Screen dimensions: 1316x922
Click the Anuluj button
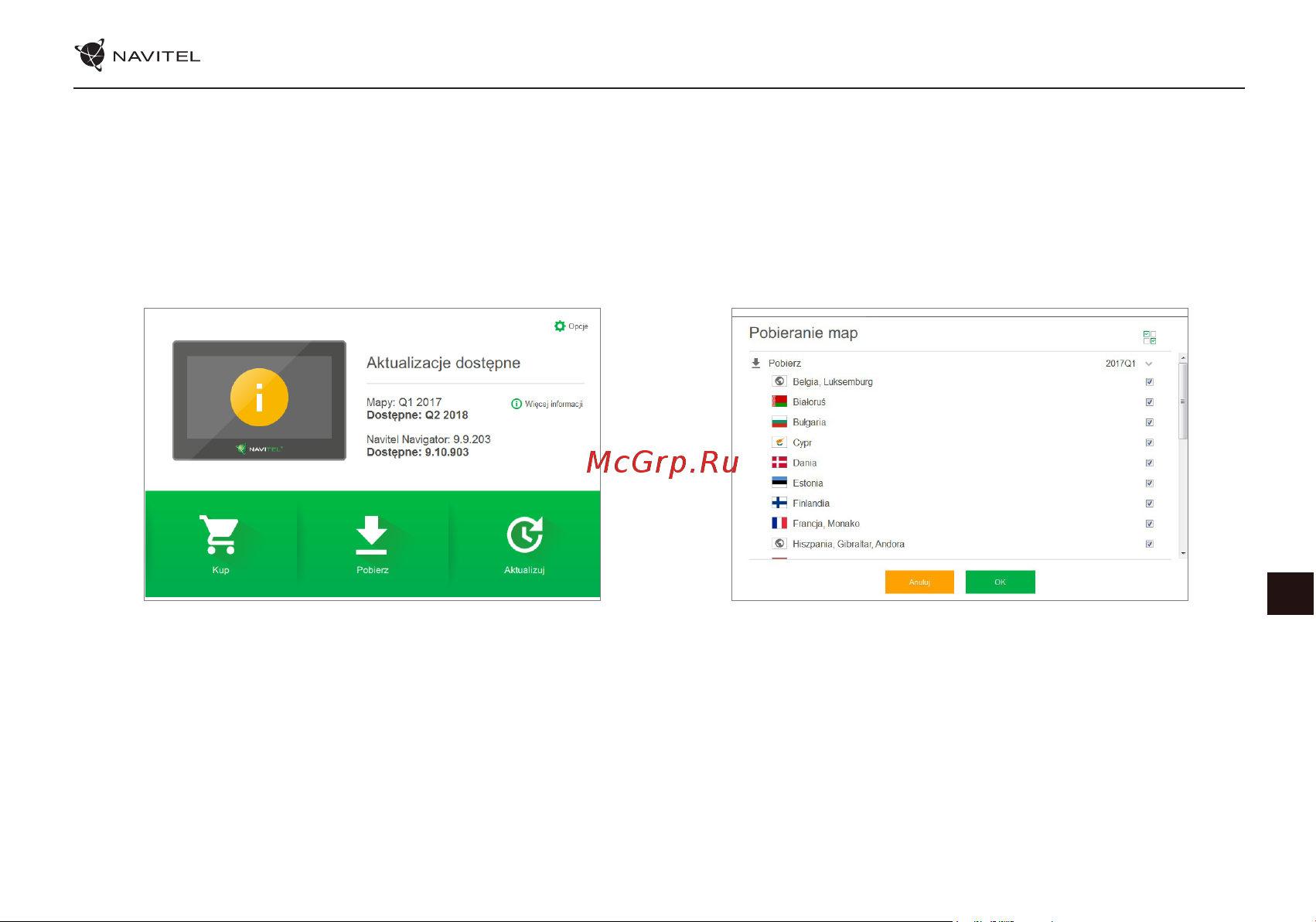(919, 582)
